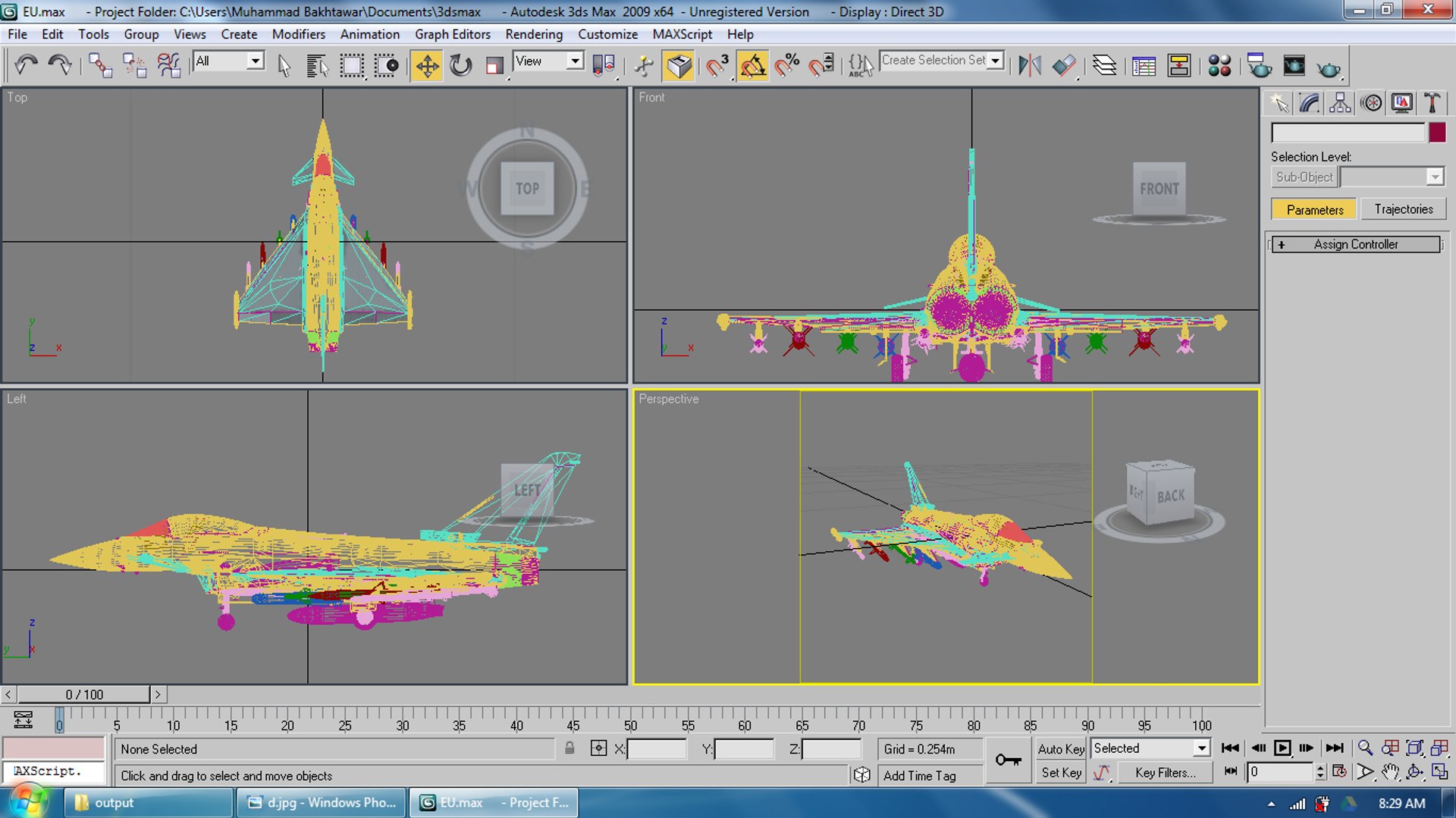Open the Material Editor
Viewport: 1456px width, 818px height.
1219,65
